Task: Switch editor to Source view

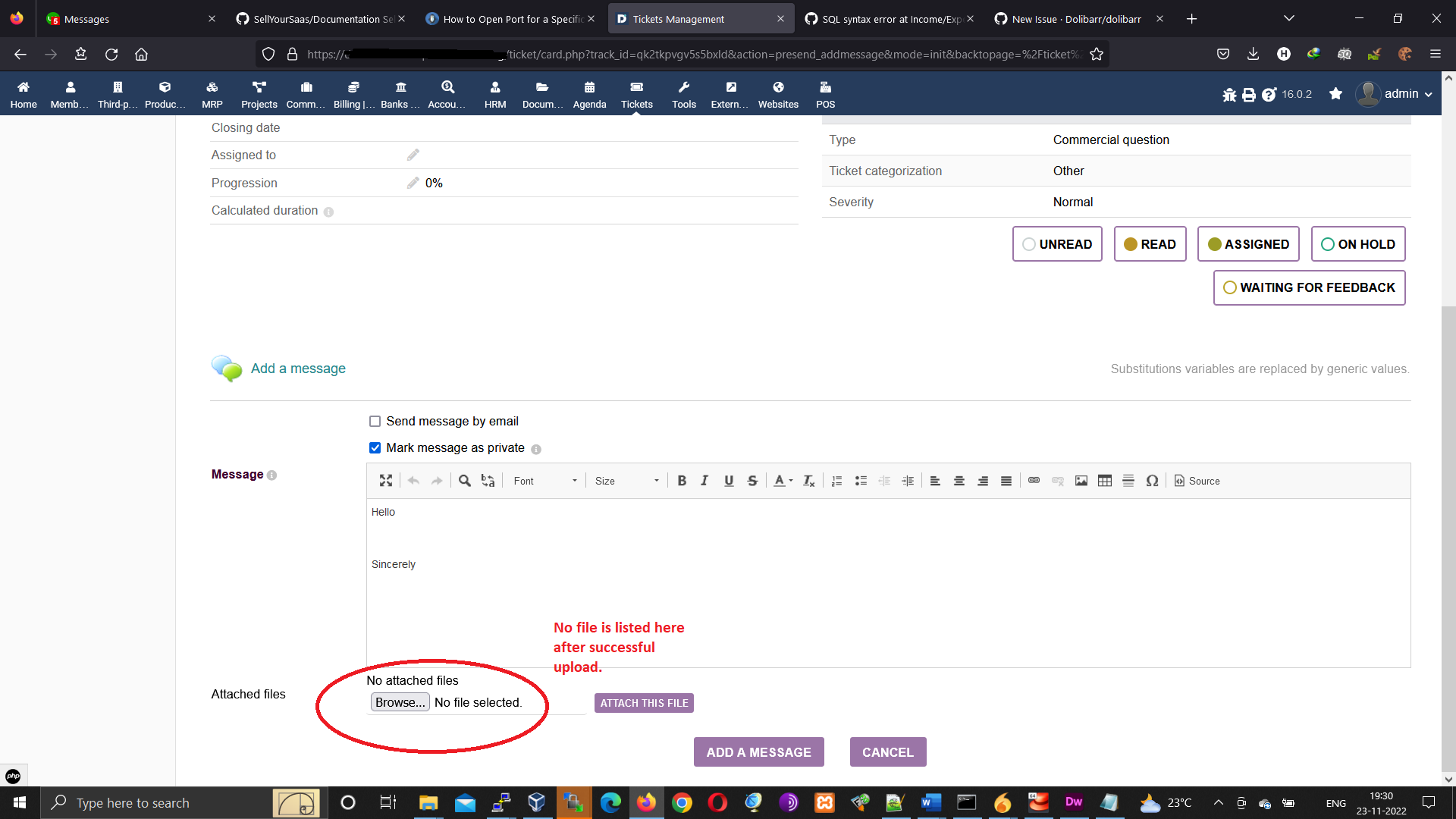Action: click(x=1197, y=480)
